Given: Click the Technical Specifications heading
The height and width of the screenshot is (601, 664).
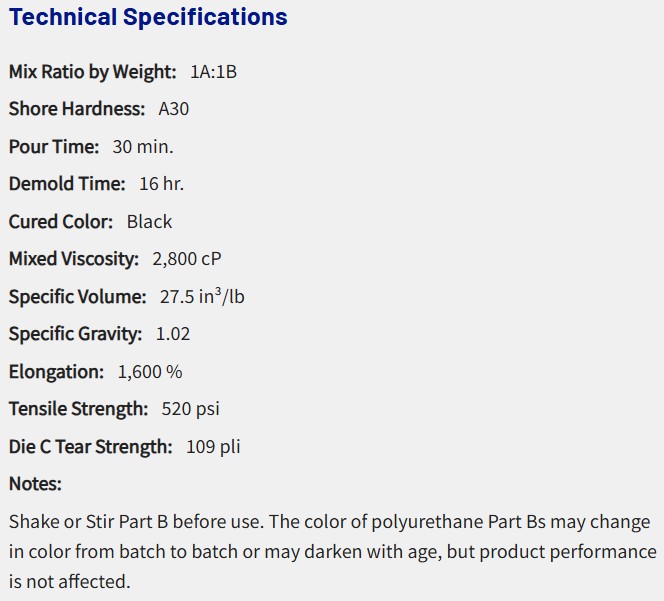Looking at the screenshot, I should [148, 17].
